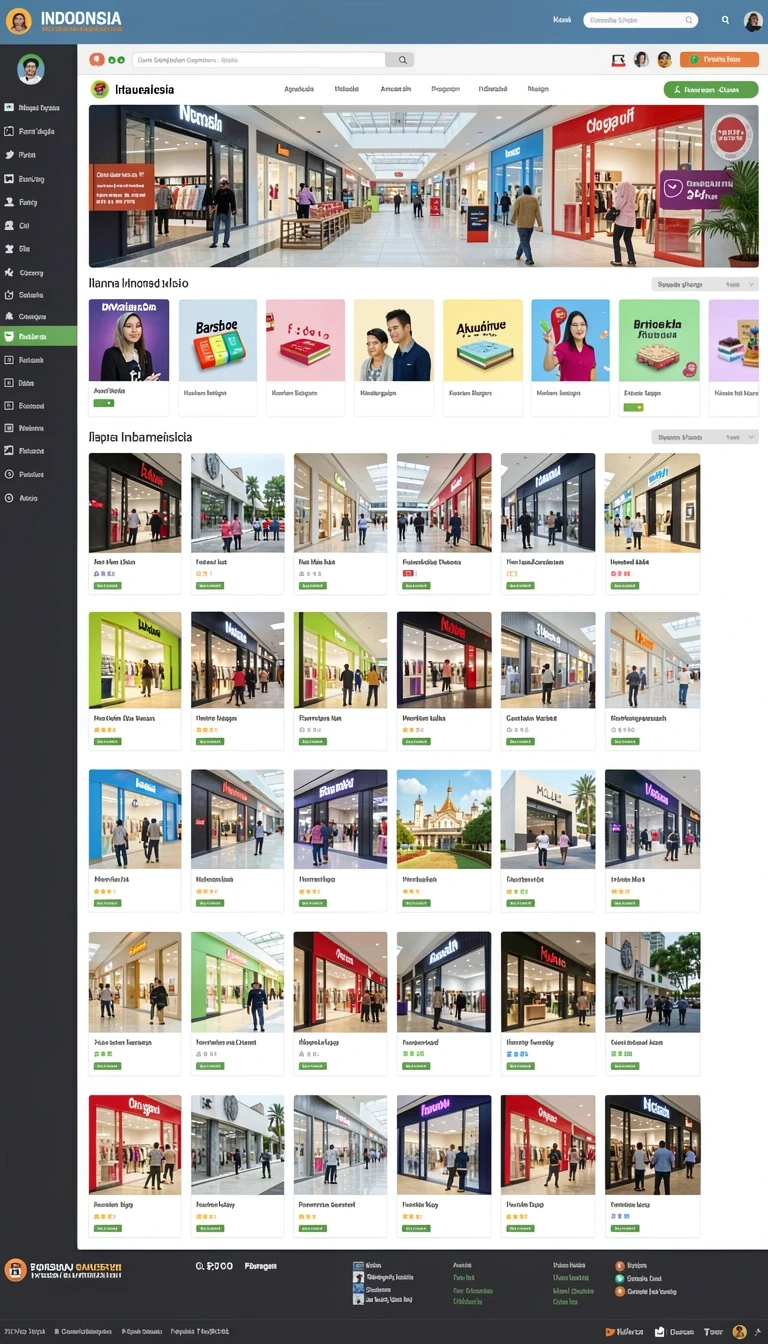768x1344 pixels.
Task: Click the orange-red circle icon left of search
Action: (96, 60)
